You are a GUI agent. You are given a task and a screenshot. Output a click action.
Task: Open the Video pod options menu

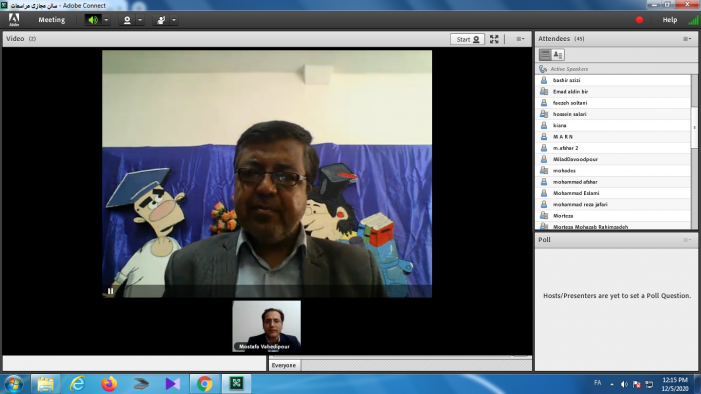pos(520,39)
